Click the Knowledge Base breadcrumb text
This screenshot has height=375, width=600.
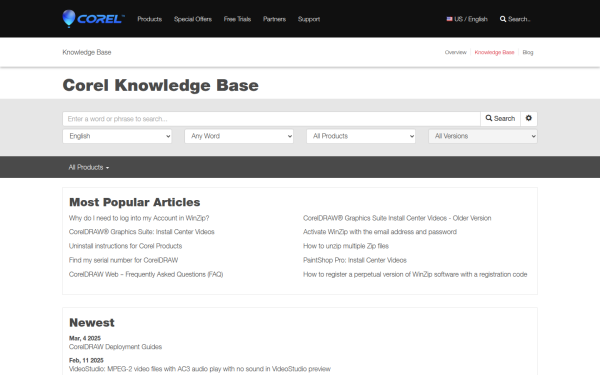pos(87,52)
